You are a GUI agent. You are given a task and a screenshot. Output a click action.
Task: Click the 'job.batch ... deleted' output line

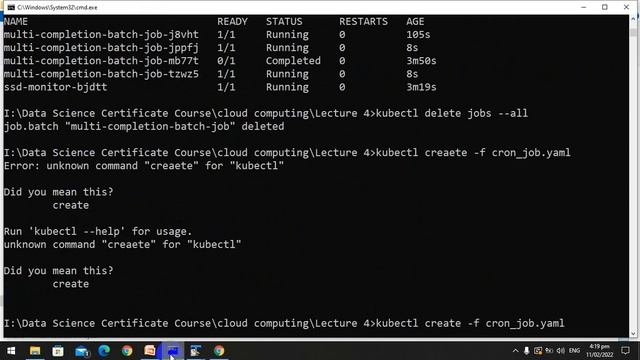coord(144,127)
